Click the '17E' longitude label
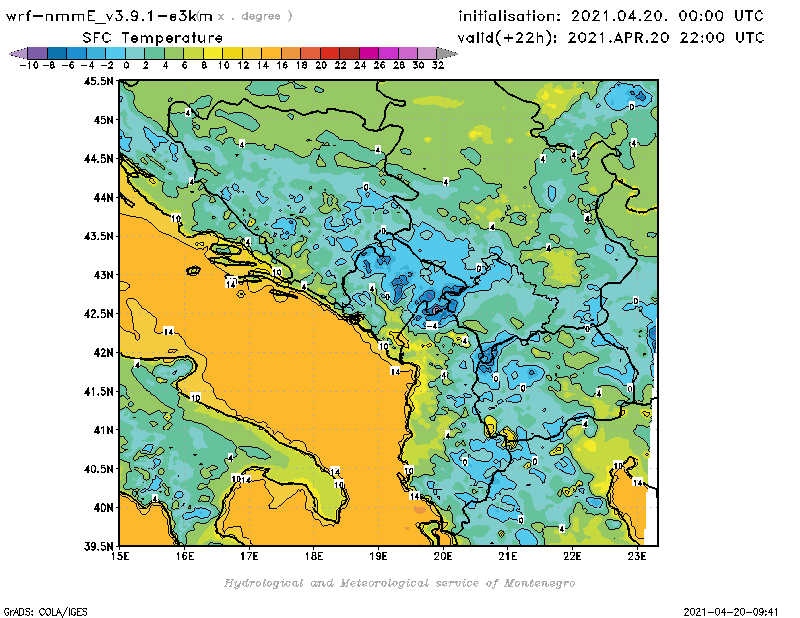Screen dimensions: 800x618 point(249,556)
